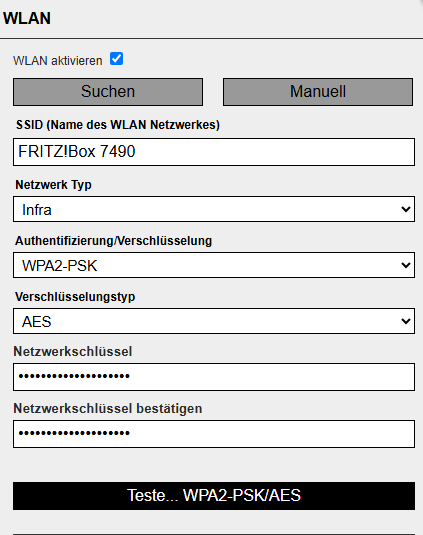Click the chevron arrow of the WPA2-PSK dropdown
423x535 pixels.
click(406, 265)
